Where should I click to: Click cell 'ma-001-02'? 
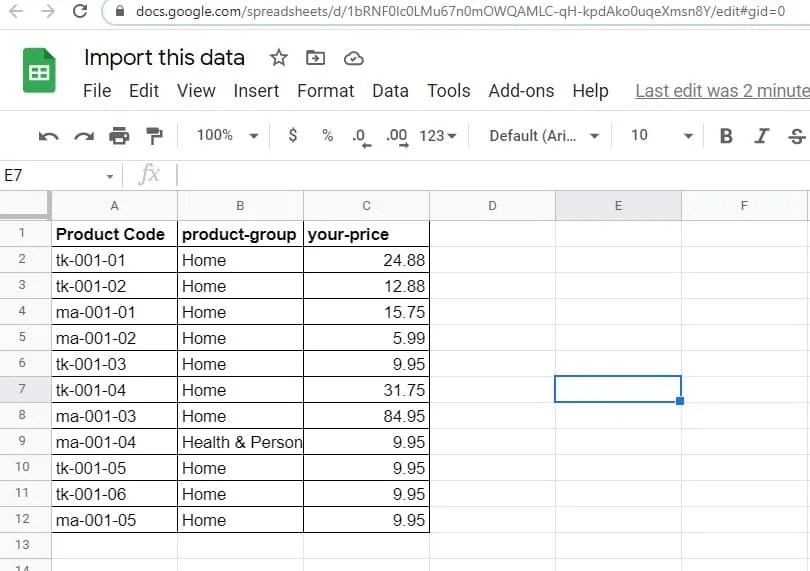(114, 338)
